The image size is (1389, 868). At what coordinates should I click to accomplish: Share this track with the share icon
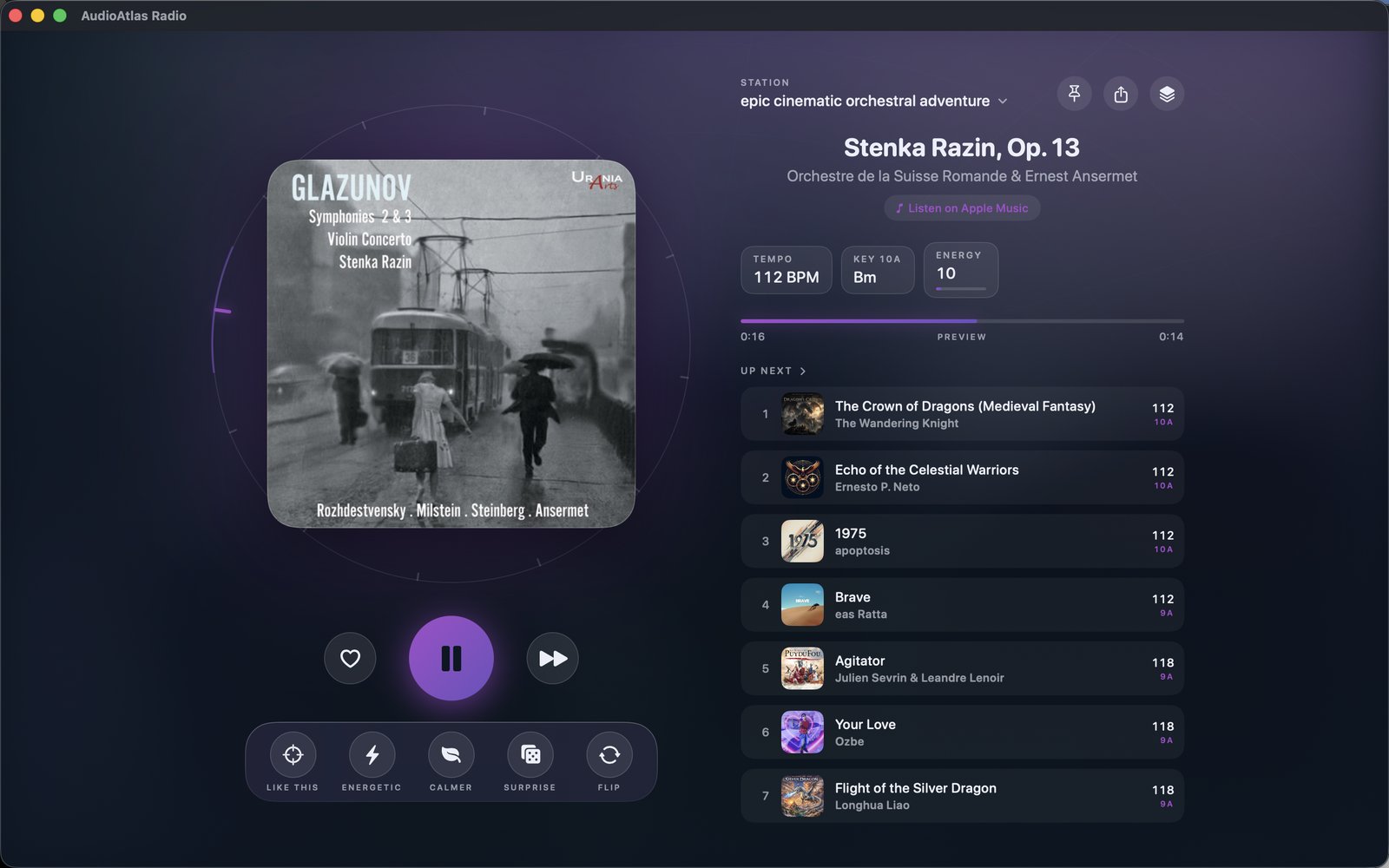1121,94
